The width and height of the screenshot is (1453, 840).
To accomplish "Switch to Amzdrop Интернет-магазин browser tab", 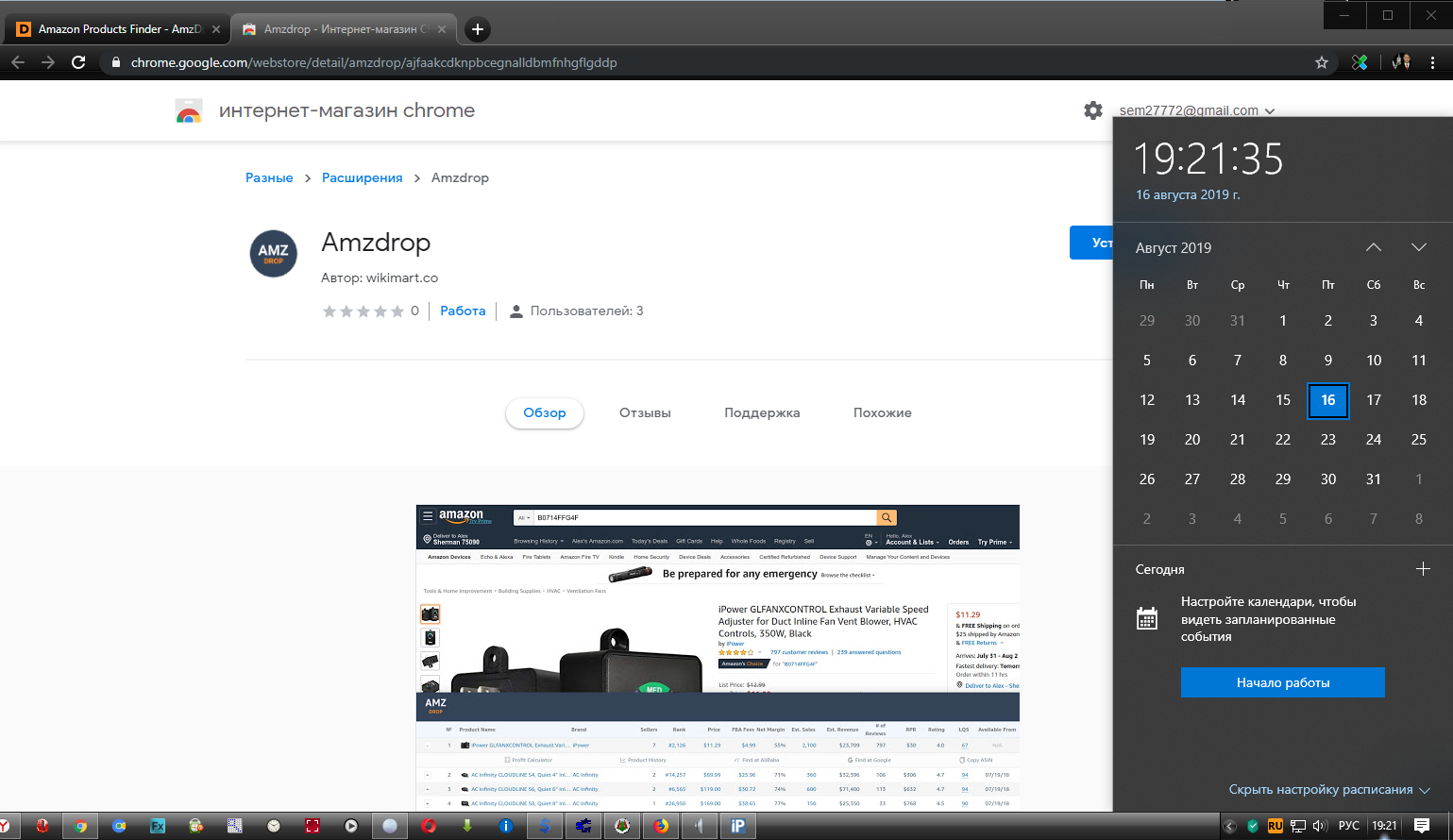I will click(344, 29).
